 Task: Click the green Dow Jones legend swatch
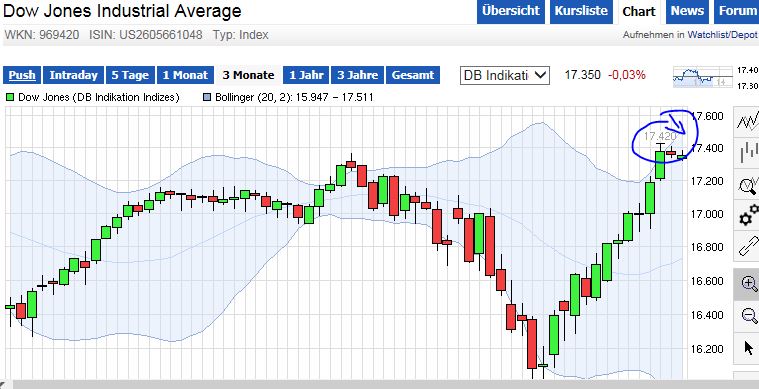(10, 97)
